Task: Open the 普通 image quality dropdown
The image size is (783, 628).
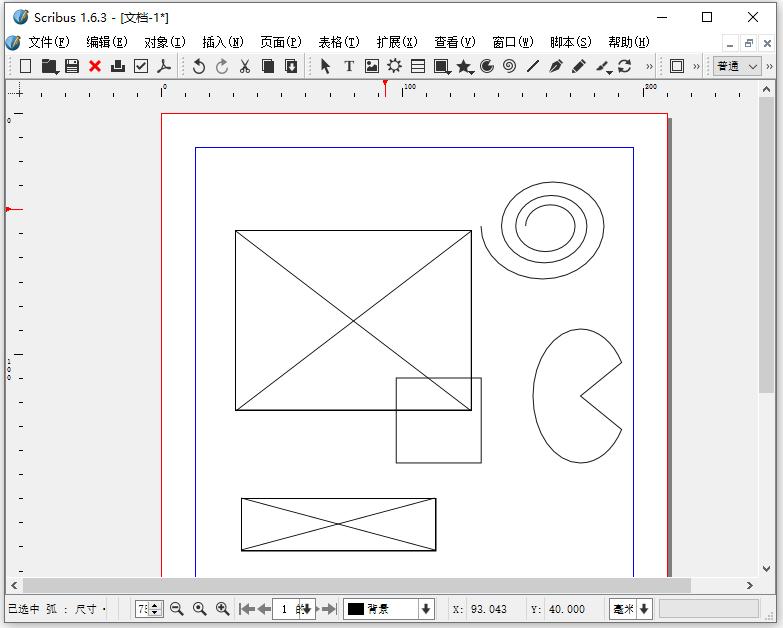Action: point(738,66)
